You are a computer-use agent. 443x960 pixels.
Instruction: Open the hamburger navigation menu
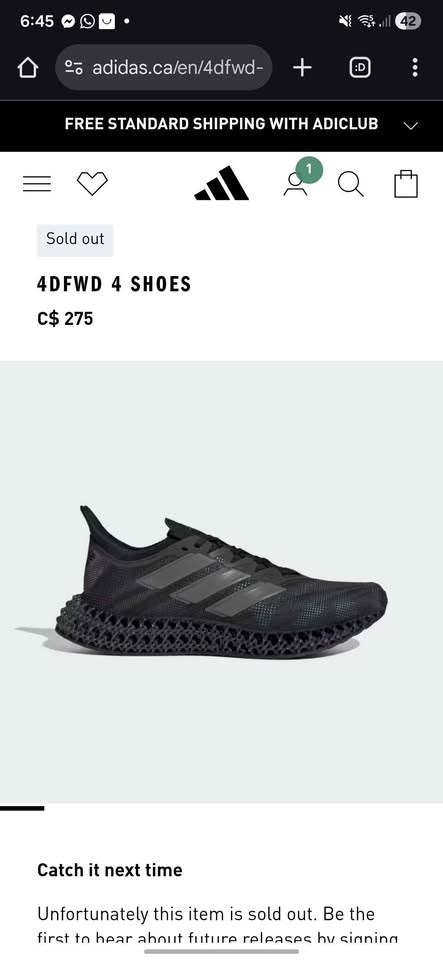coord(37,184)
